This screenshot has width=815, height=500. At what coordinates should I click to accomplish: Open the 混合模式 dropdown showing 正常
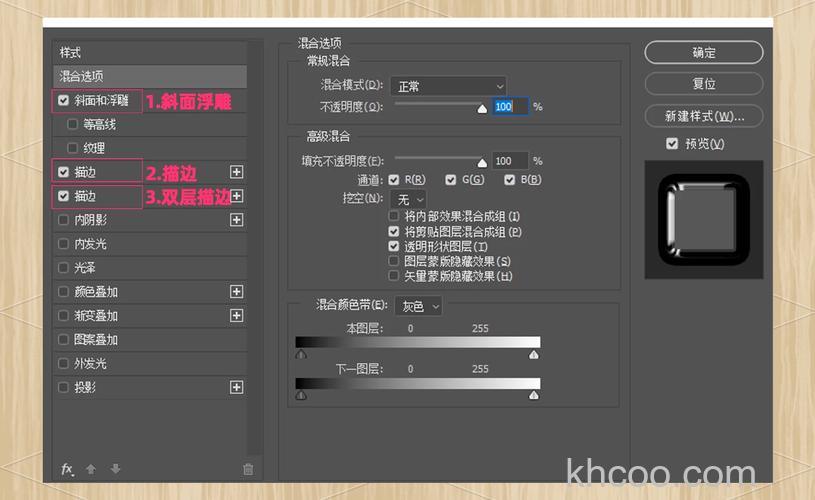[449, 86]
